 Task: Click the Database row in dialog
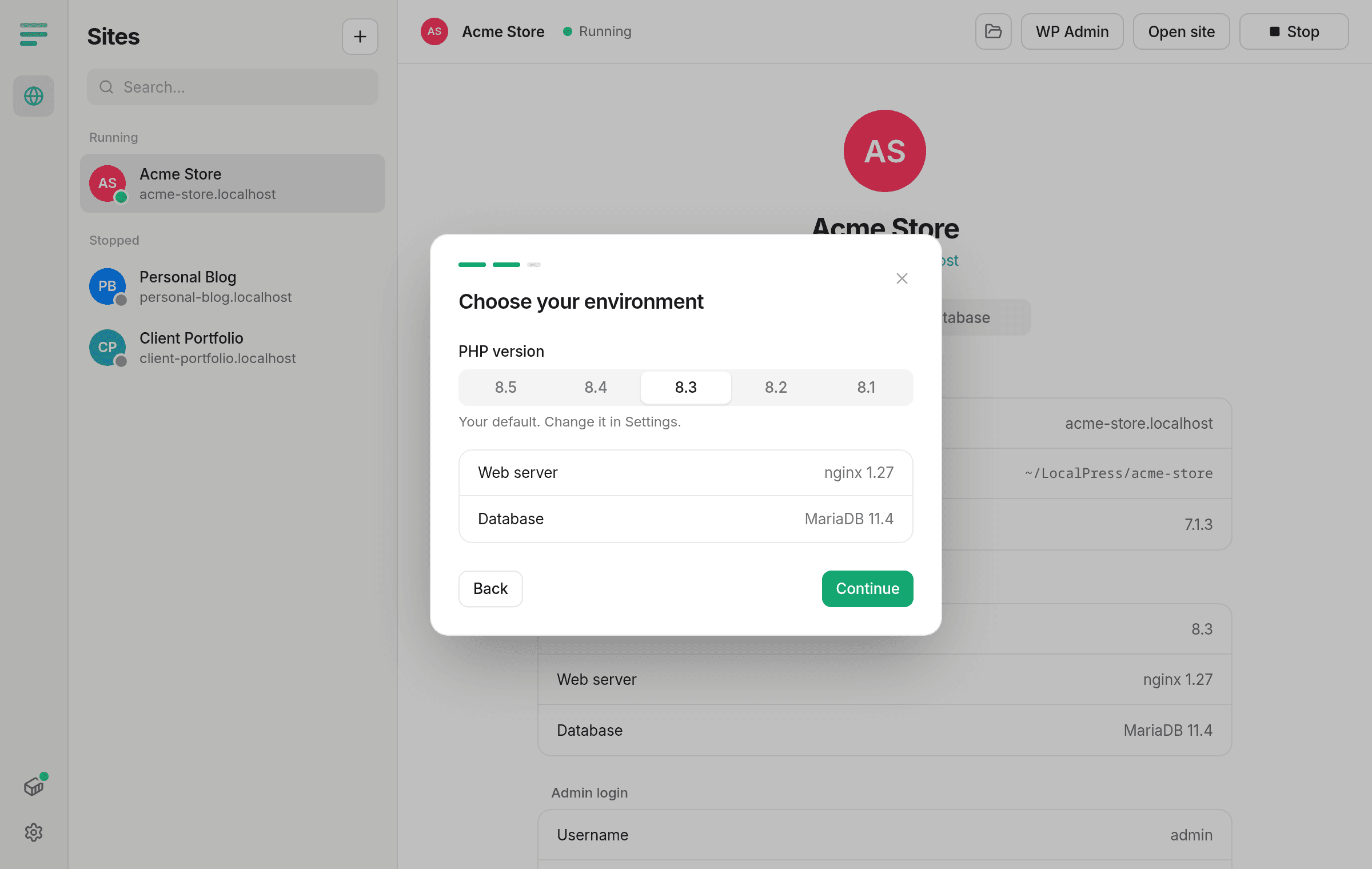coord(686,519)
